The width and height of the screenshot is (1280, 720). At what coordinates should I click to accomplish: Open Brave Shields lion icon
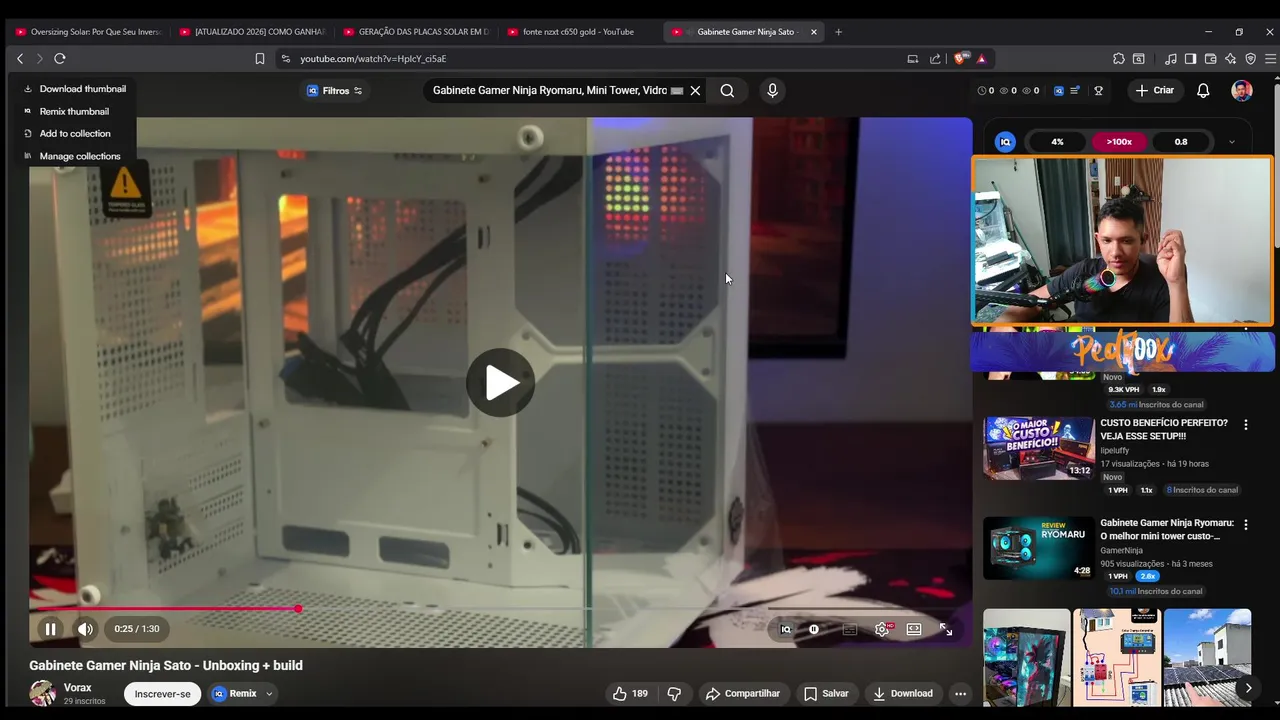click(961, 59)
